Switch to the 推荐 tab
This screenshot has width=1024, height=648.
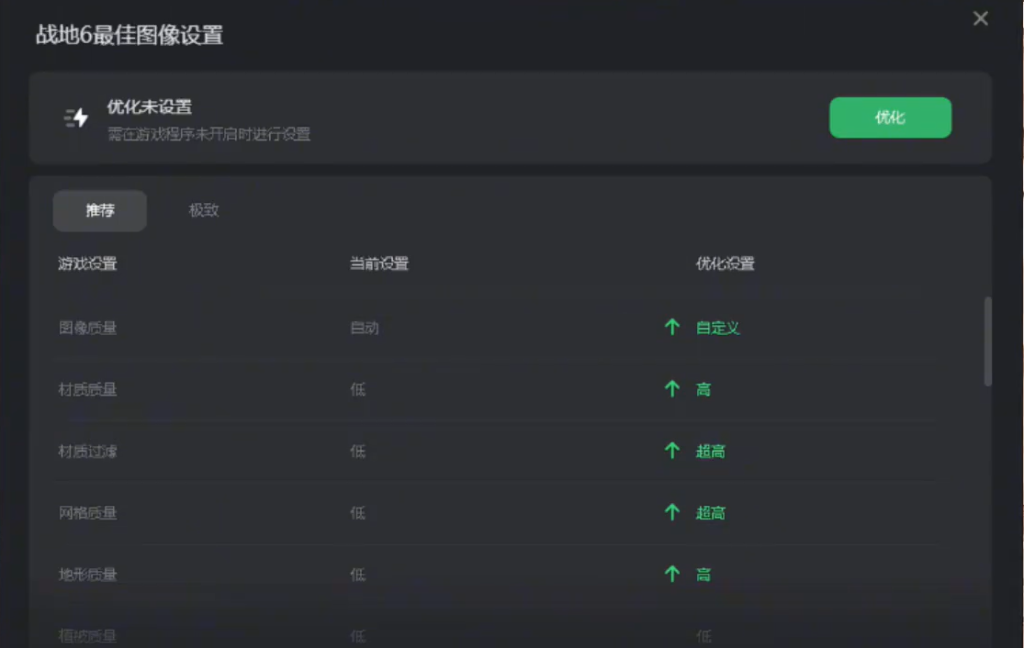tap(100, 211)
